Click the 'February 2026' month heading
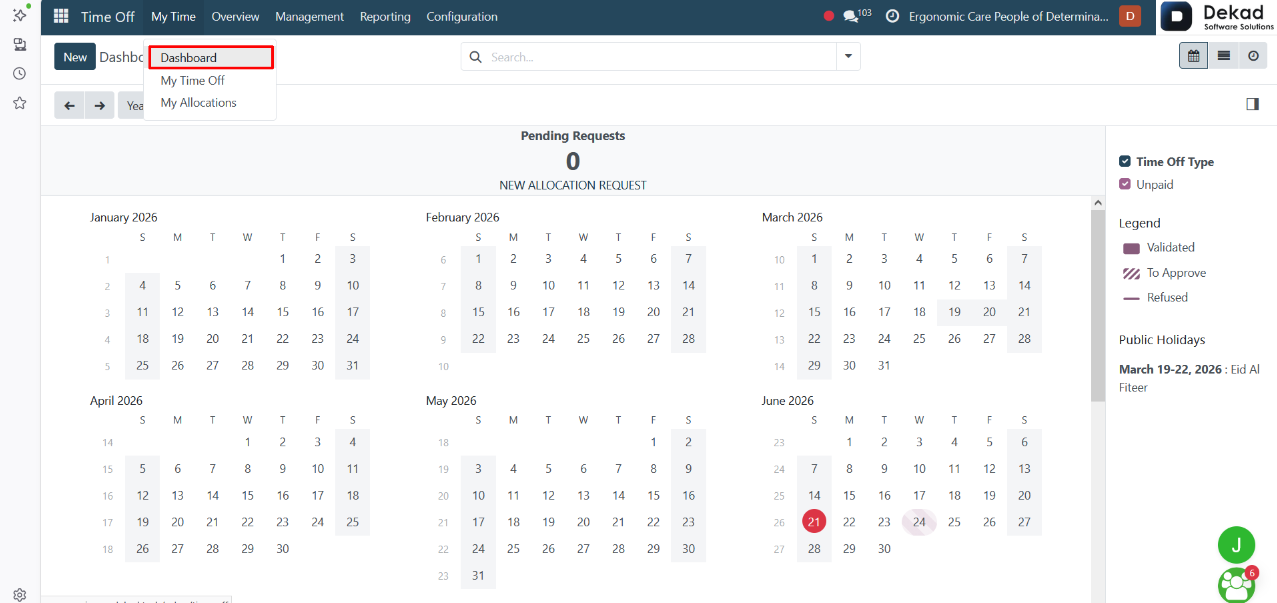The height and width of the screenshot is (603, 1277). pyautogui.click(x=462, y=217)
